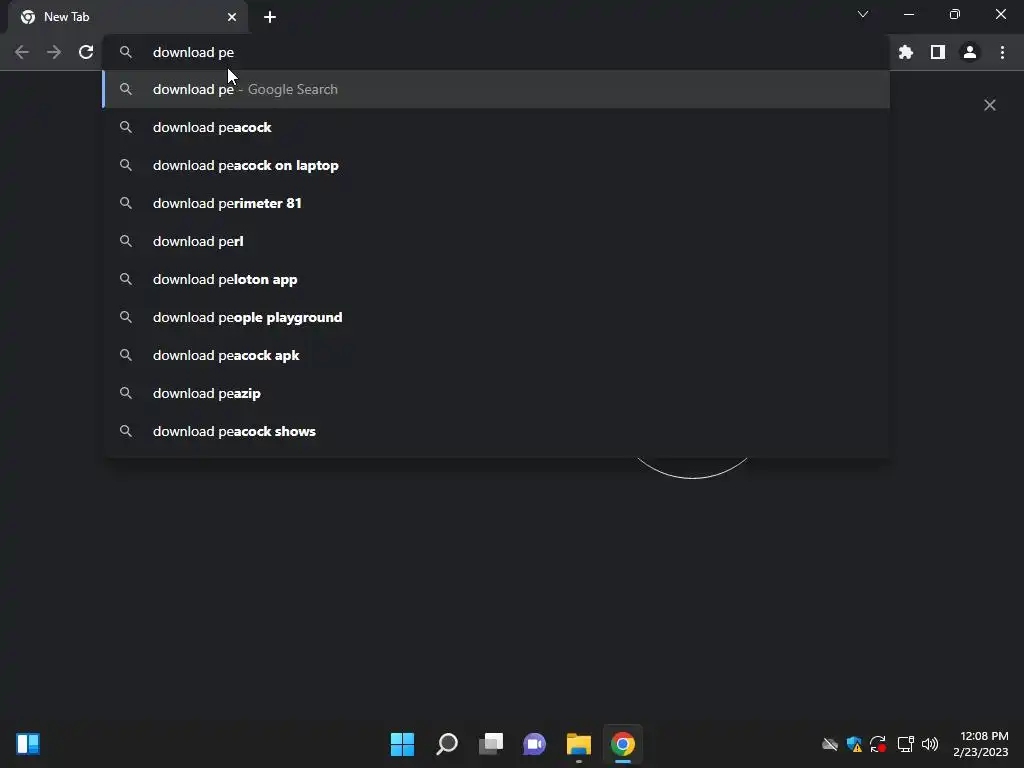Open Task View on the taskbar
This screenshot has width=1024, height=768.
pos(490,744)
